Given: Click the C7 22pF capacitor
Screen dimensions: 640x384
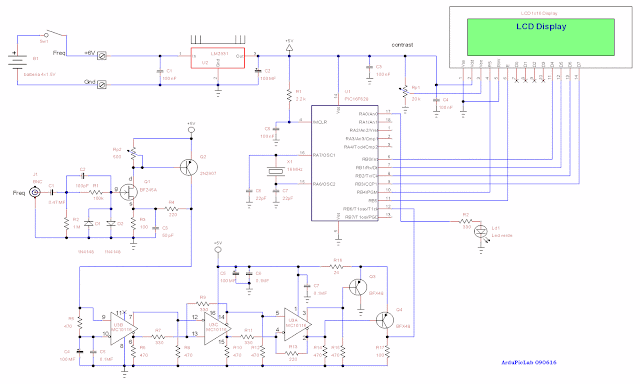Looking at the screenshot, I should pyautogui.click(x=276, y=191).
